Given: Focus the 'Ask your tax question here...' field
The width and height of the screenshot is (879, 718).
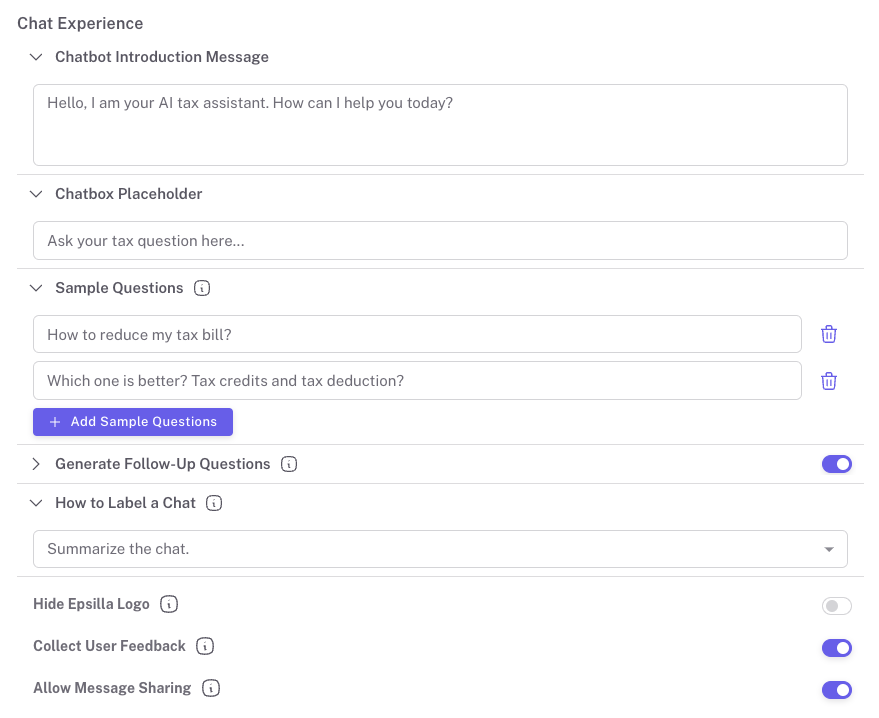Looking at the screenshot, I should (x=440, y=241).
